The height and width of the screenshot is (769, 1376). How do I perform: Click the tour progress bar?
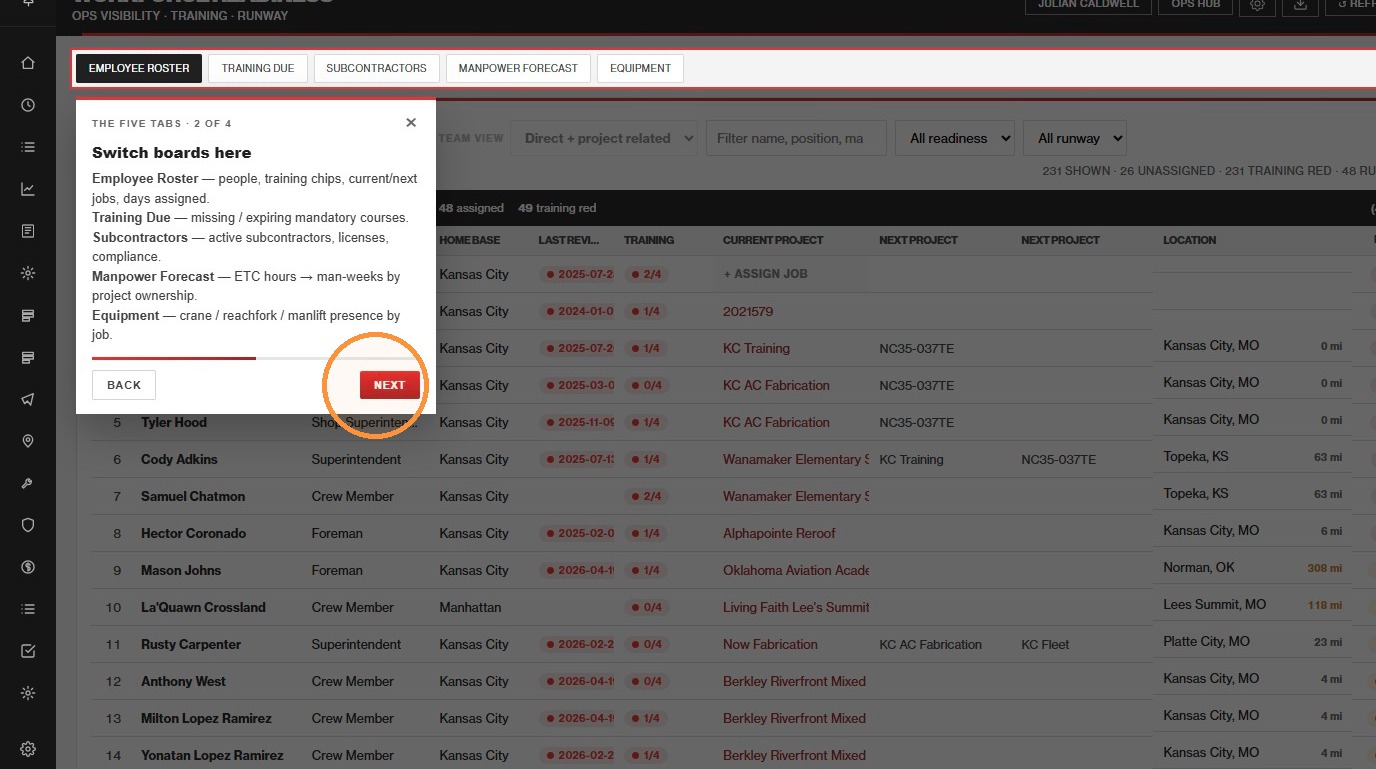tap(256, 357)
